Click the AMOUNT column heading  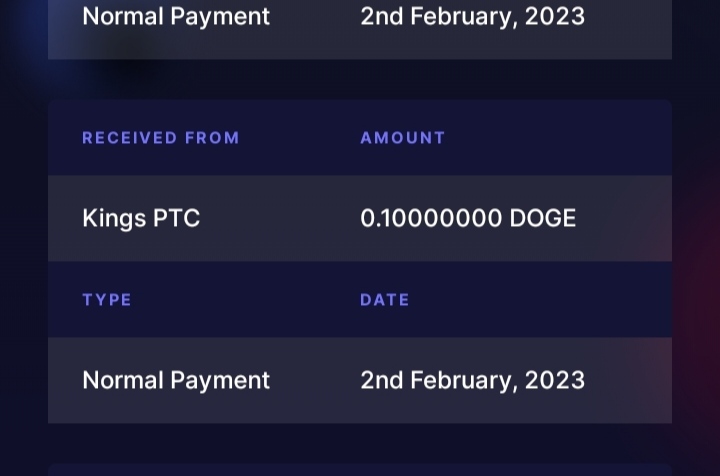coord(403,138)
